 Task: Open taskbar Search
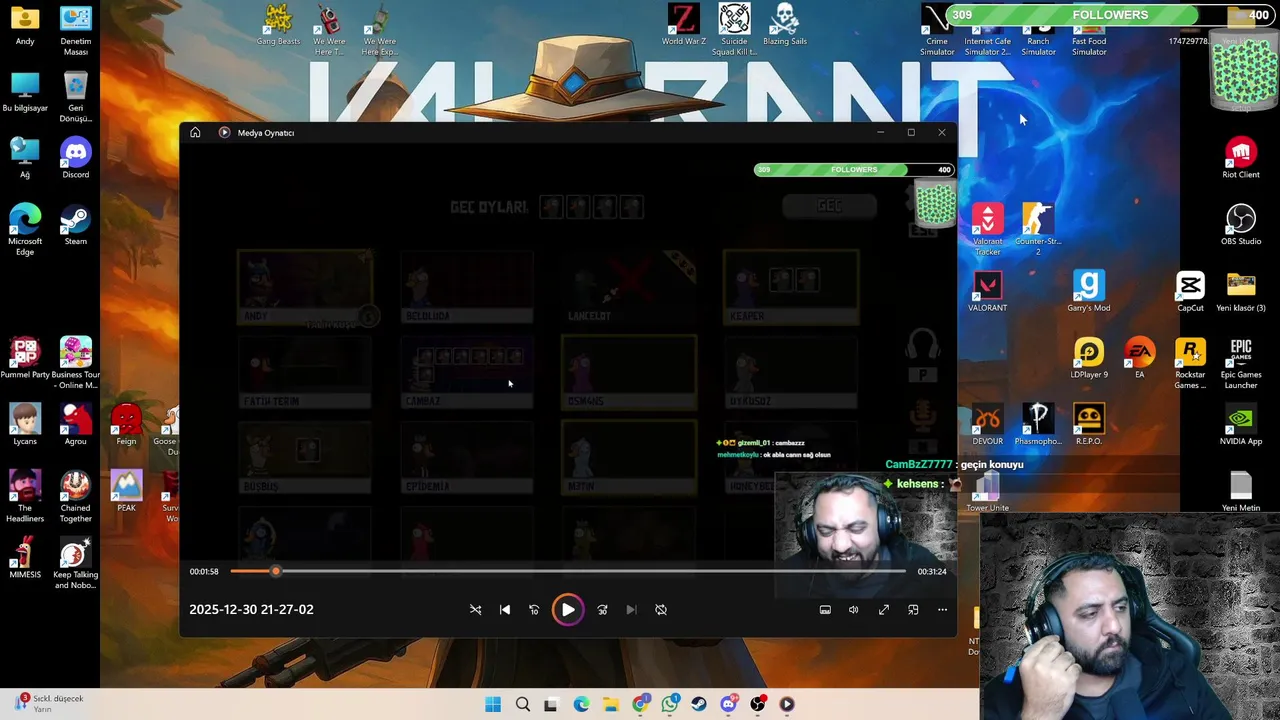coord(522,705)
